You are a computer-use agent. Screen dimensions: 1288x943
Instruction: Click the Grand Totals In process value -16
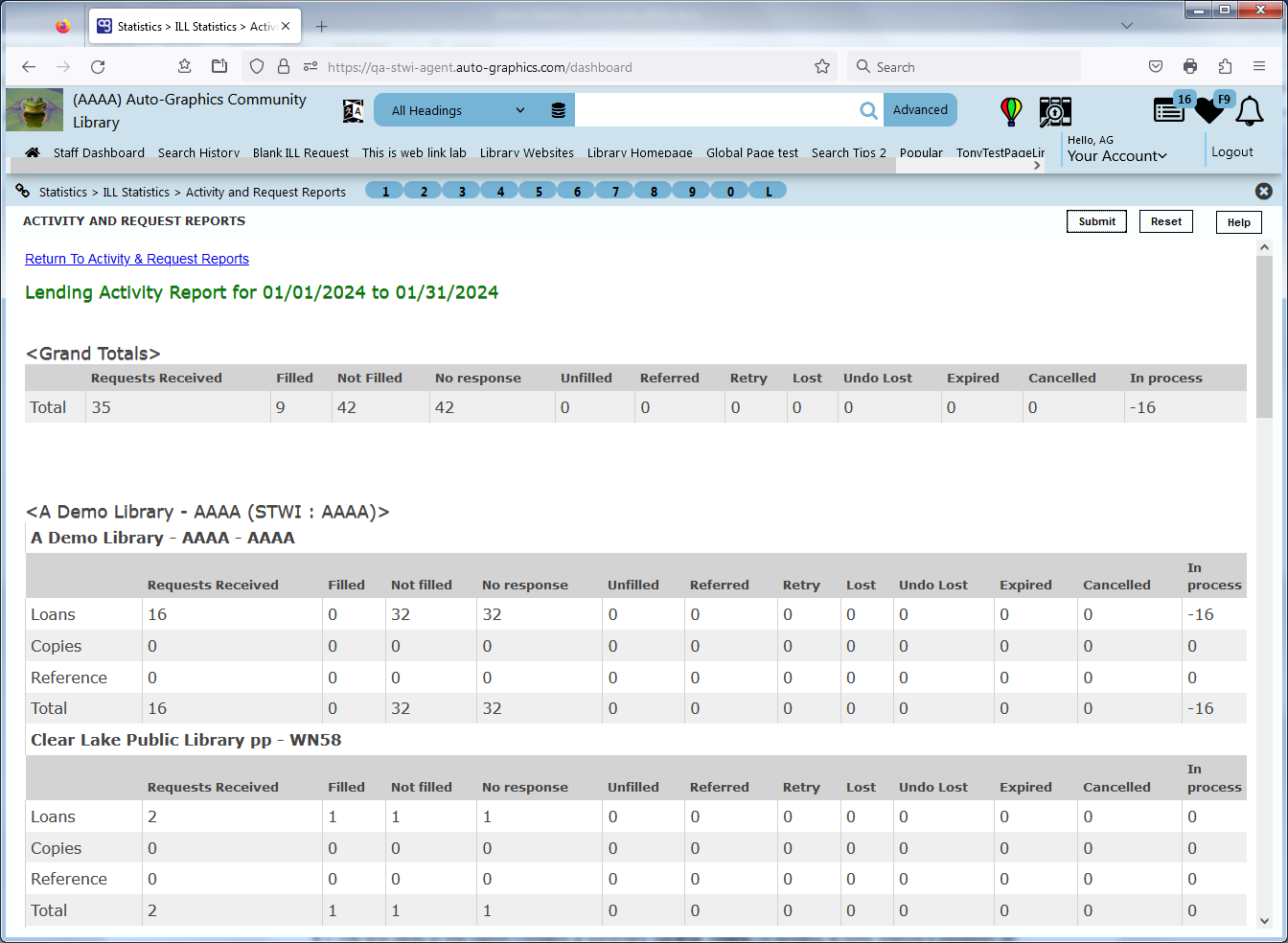click(x=1142, y=407)
